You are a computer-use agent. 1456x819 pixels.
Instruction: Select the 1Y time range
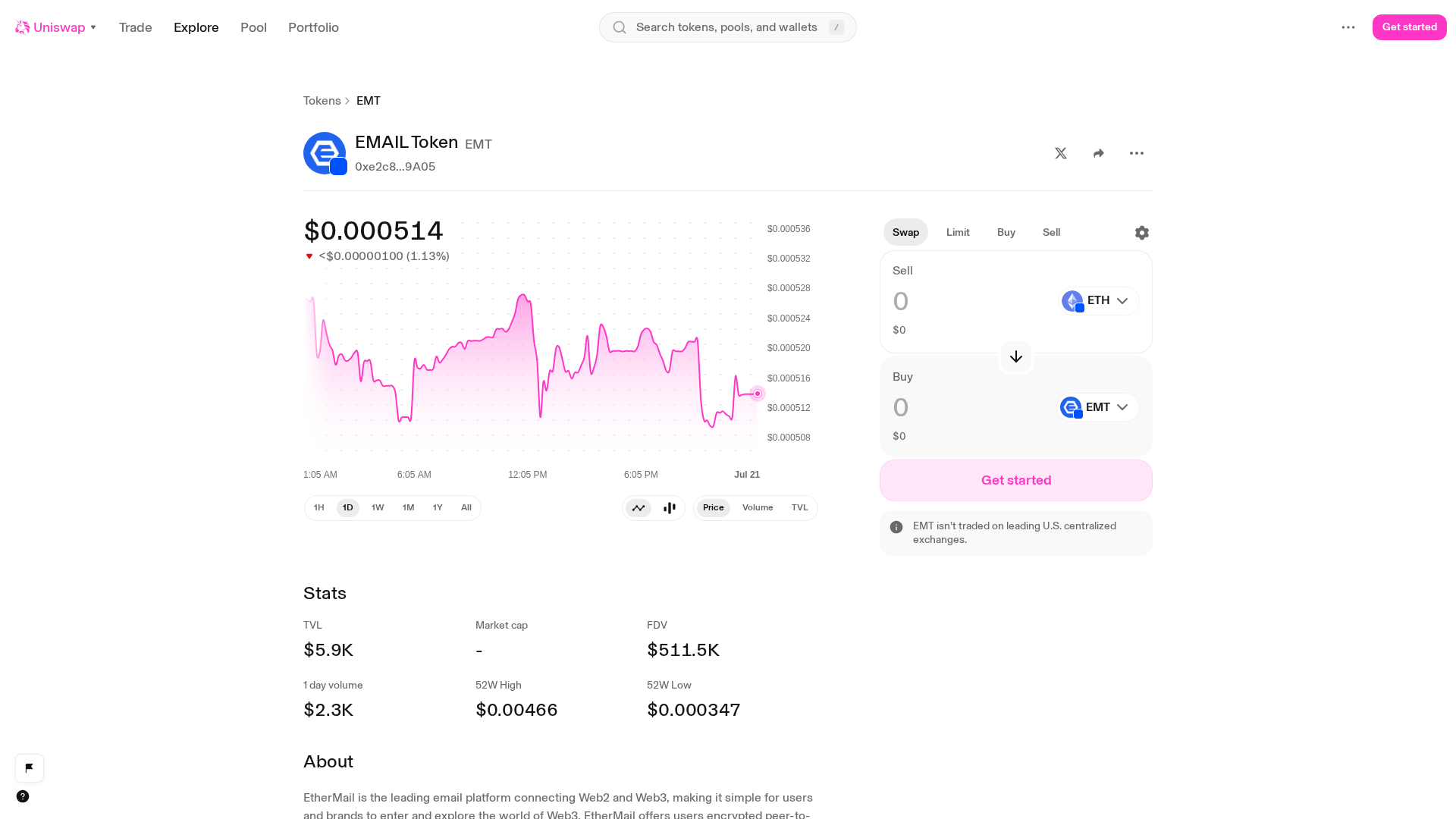coord(438,507)
